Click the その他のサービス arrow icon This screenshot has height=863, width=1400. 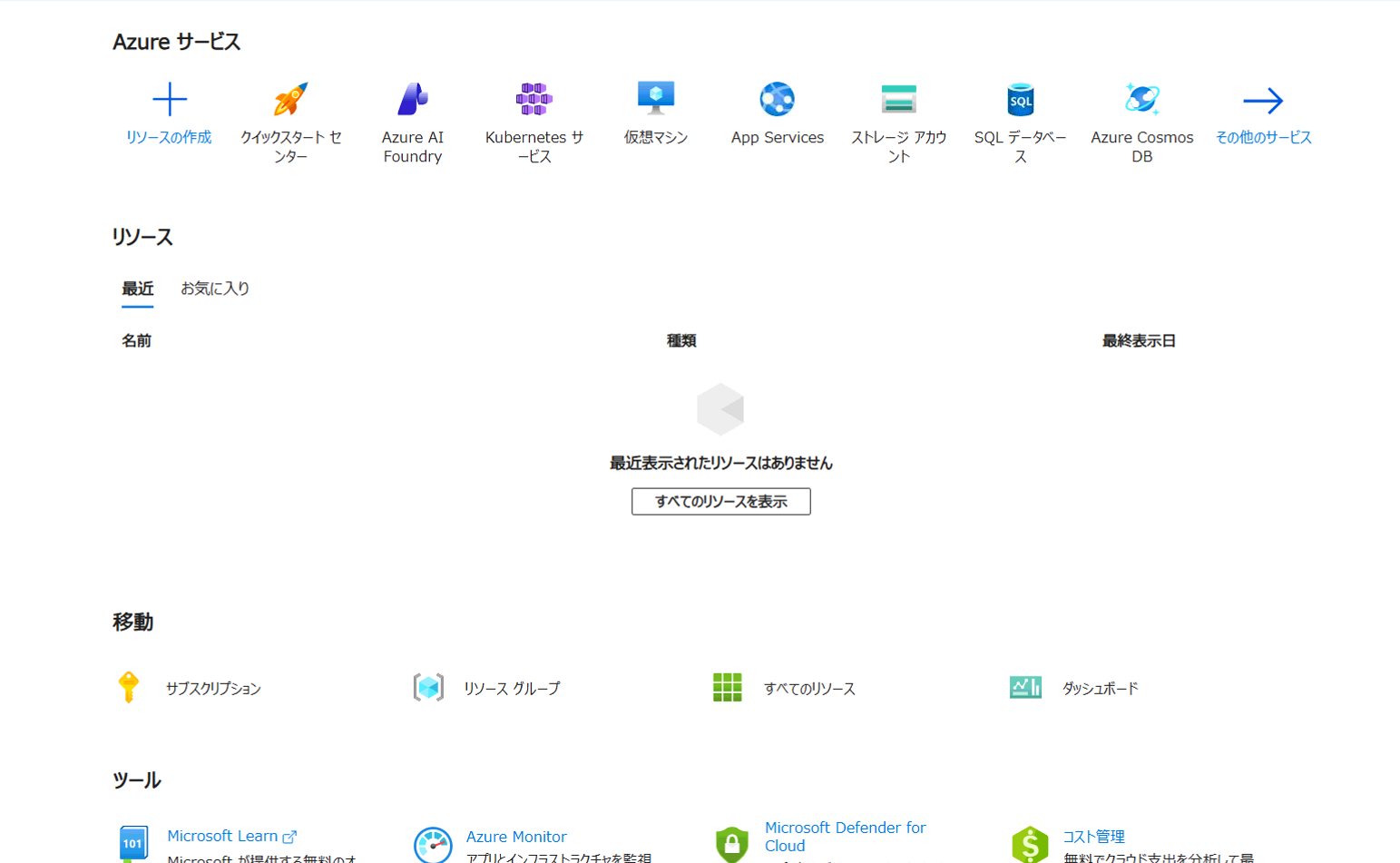point(1263,101)
